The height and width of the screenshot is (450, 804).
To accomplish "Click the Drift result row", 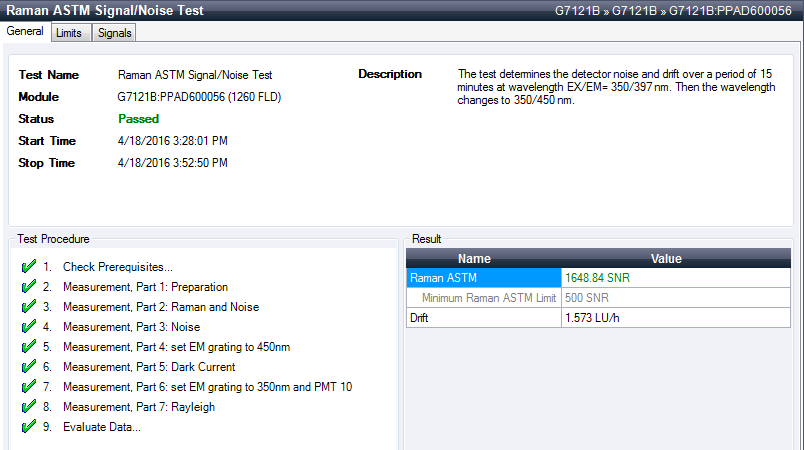I will (x=484, y=317).
